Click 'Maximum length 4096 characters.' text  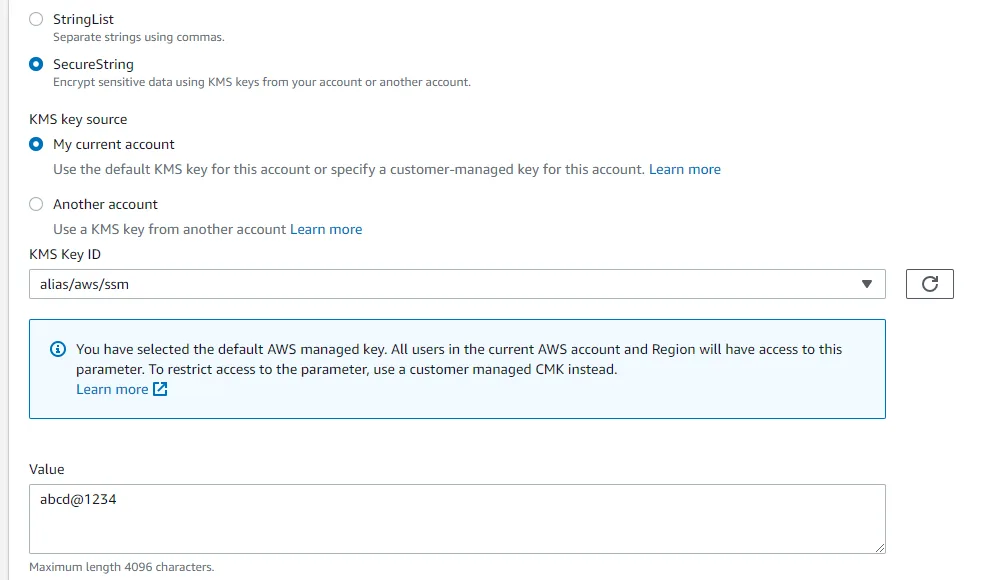tap(122, 567)
